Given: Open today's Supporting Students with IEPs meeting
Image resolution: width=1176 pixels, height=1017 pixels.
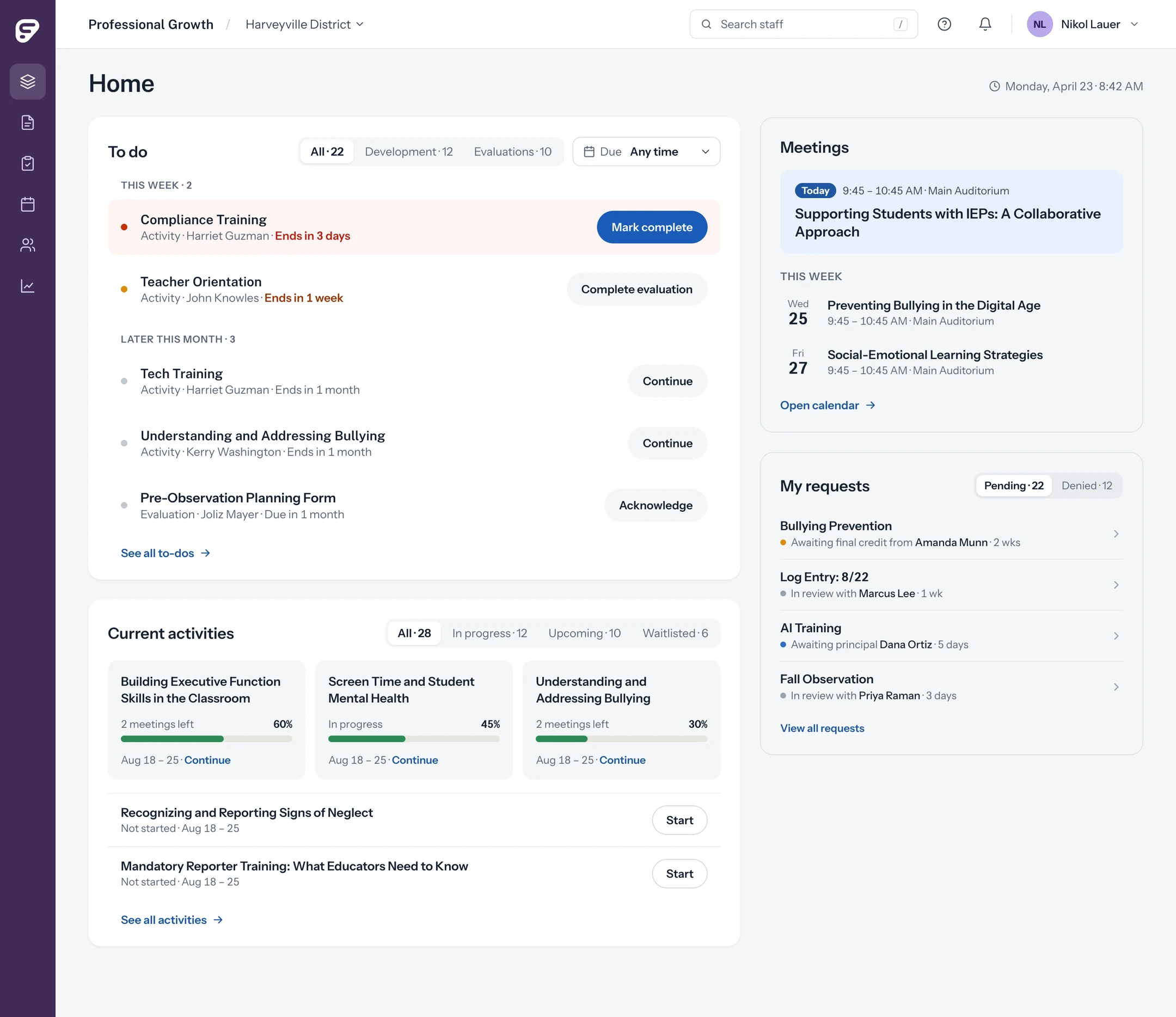Looking at the screenshot, I should 951,212.
